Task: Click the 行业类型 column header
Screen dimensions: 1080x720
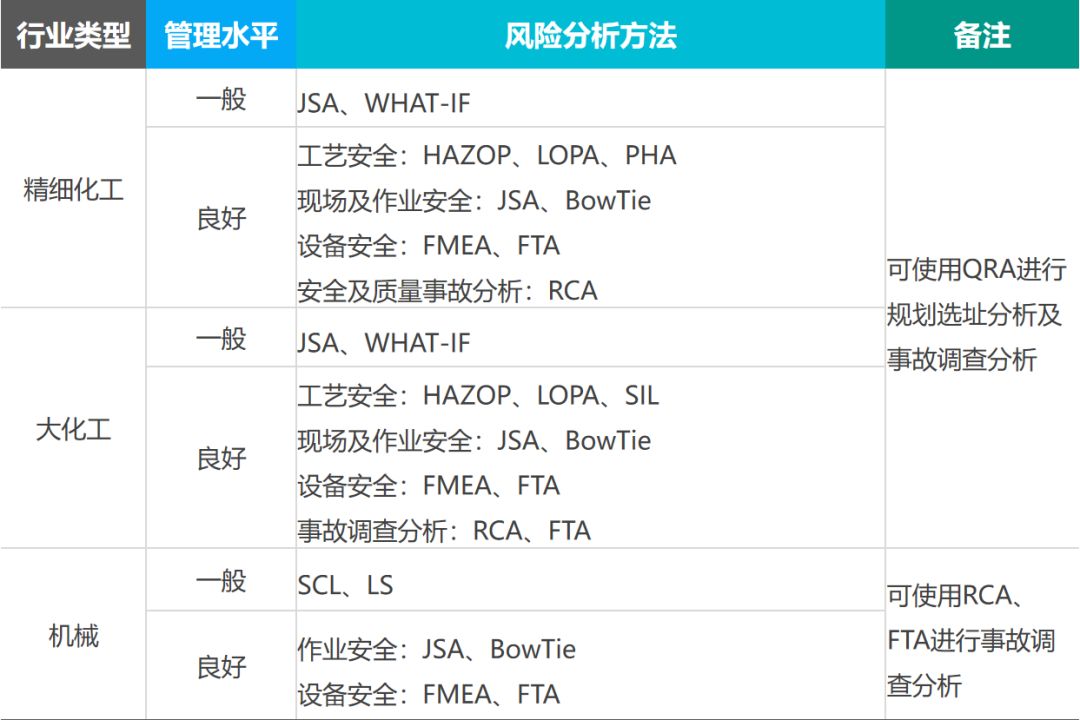Action: coord(73,36)
